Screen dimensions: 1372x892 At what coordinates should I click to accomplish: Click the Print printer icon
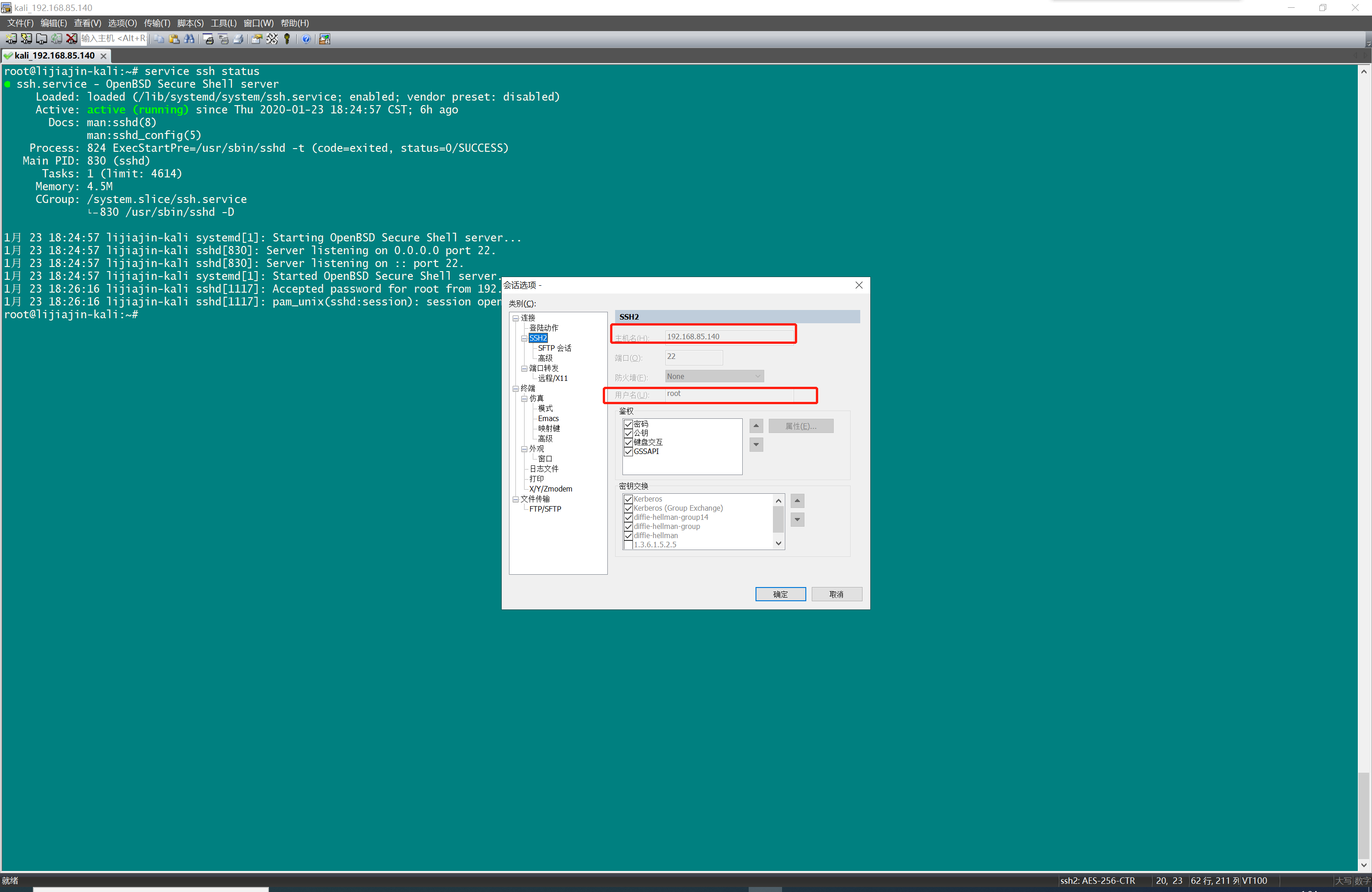pyautogui.click(x=239, y=38)
